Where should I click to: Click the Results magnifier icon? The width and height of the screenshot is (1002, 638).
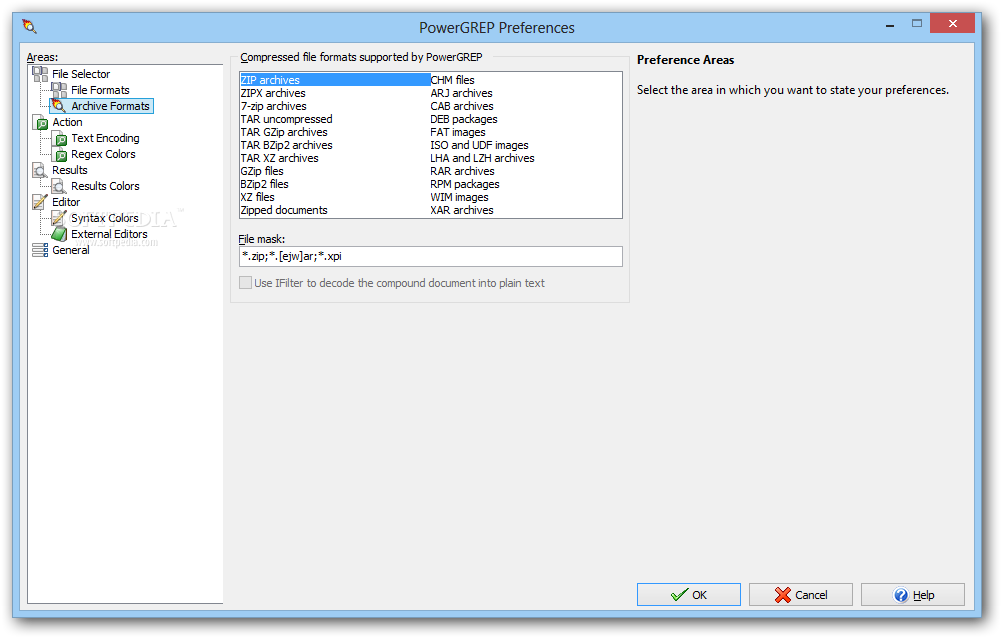pyautogui.click(x=40, y=170)
